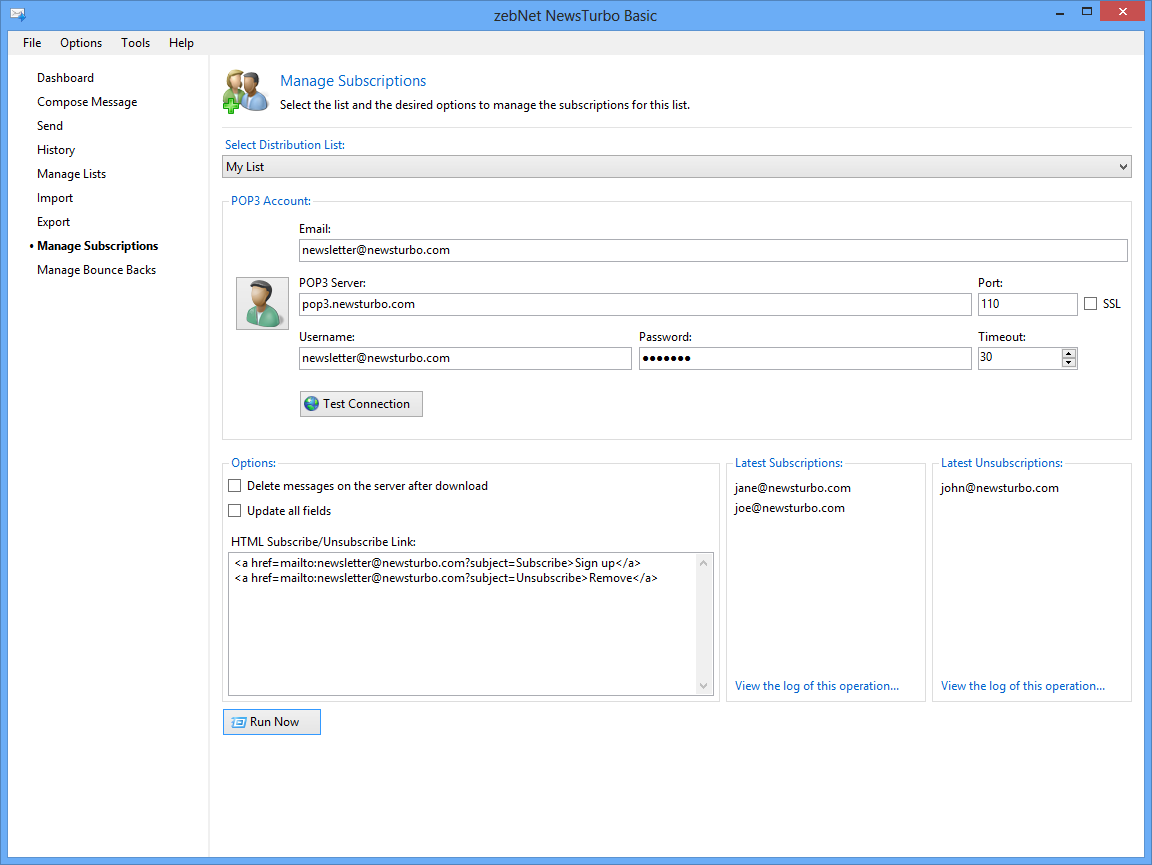Check Delete messages on the server after download

click(235, 486)
